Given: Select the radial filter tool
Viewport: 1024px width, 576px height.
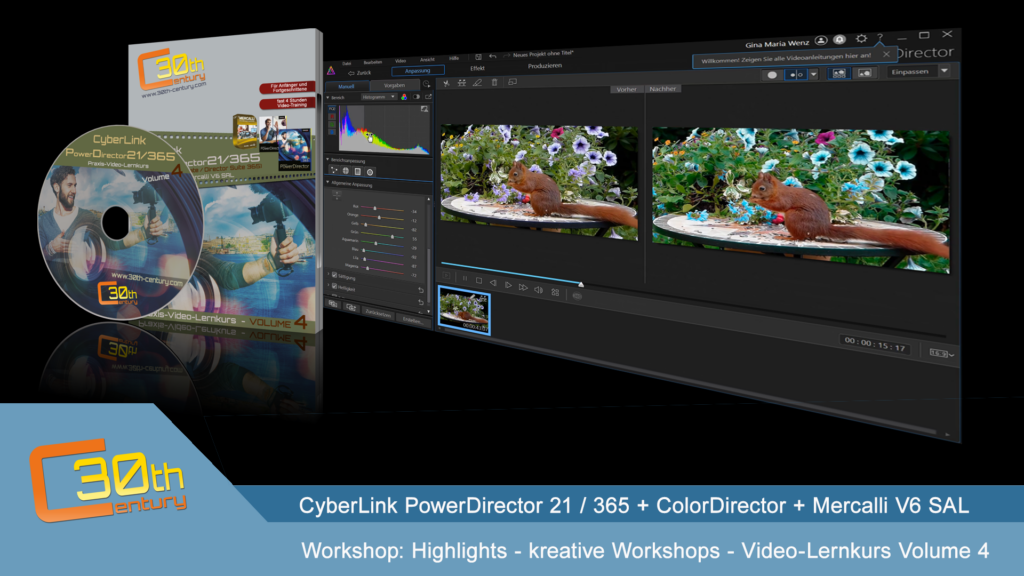Looking at the screenshot, I should pos(370,172).
